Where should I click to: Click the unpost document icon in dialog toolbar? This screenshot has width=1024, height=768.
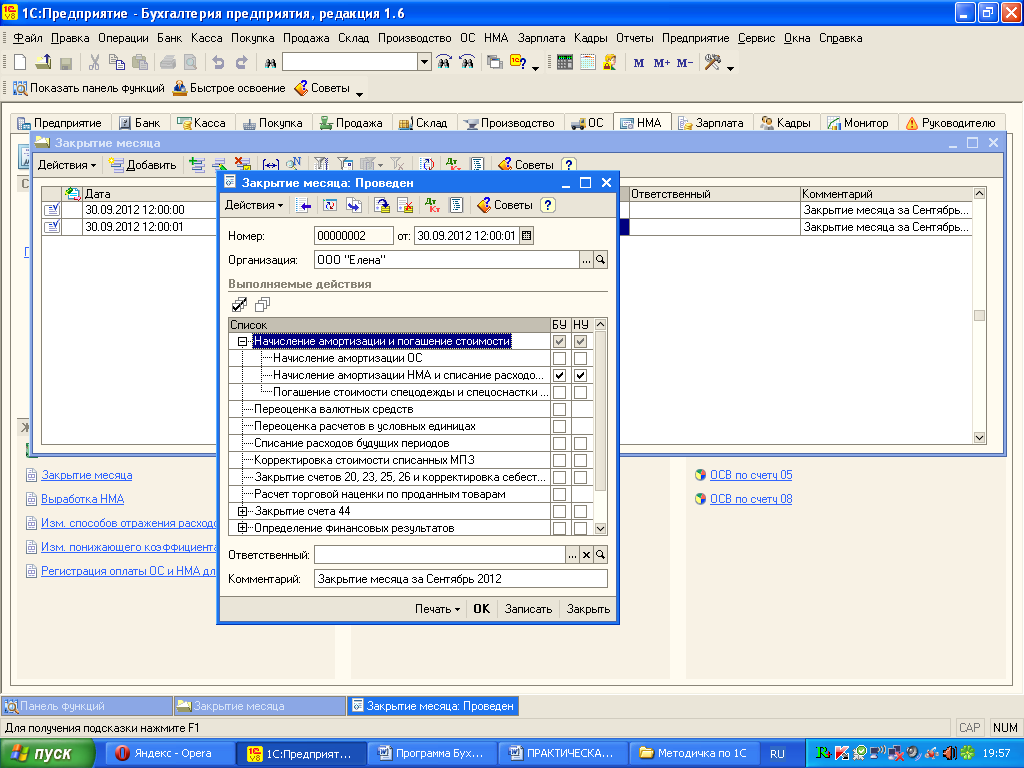(x=406, y=205)
